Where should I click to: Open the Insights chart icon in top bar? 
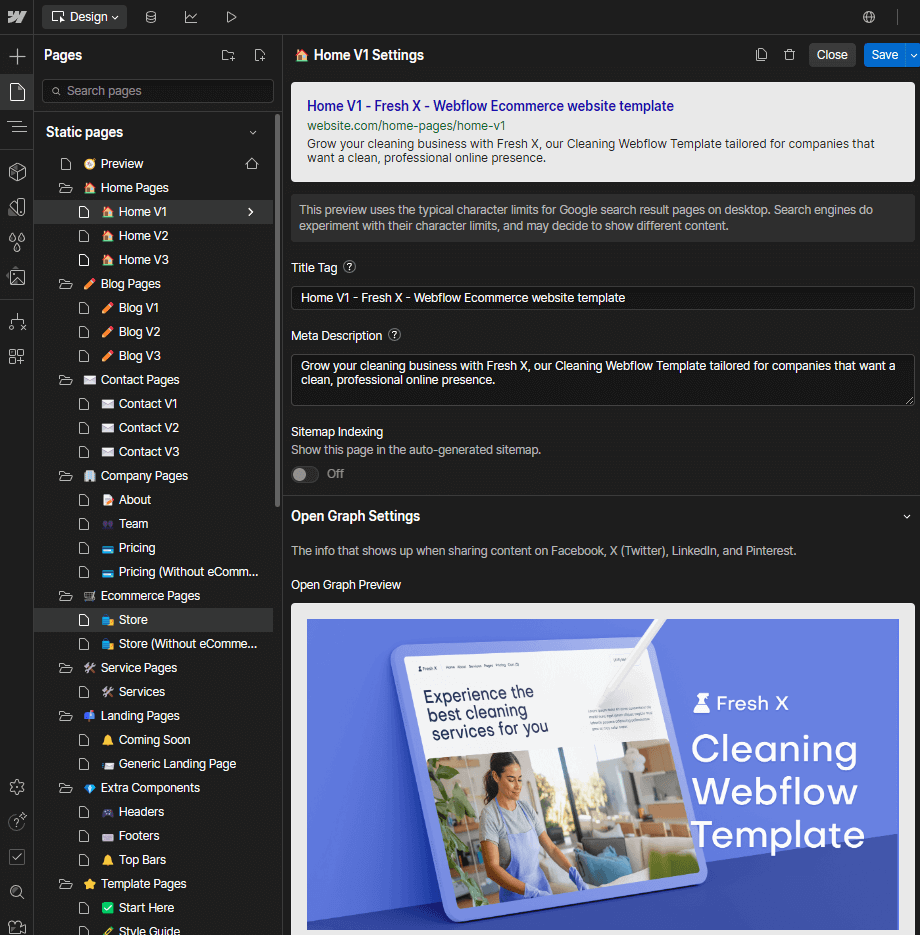tap(191, 17)
